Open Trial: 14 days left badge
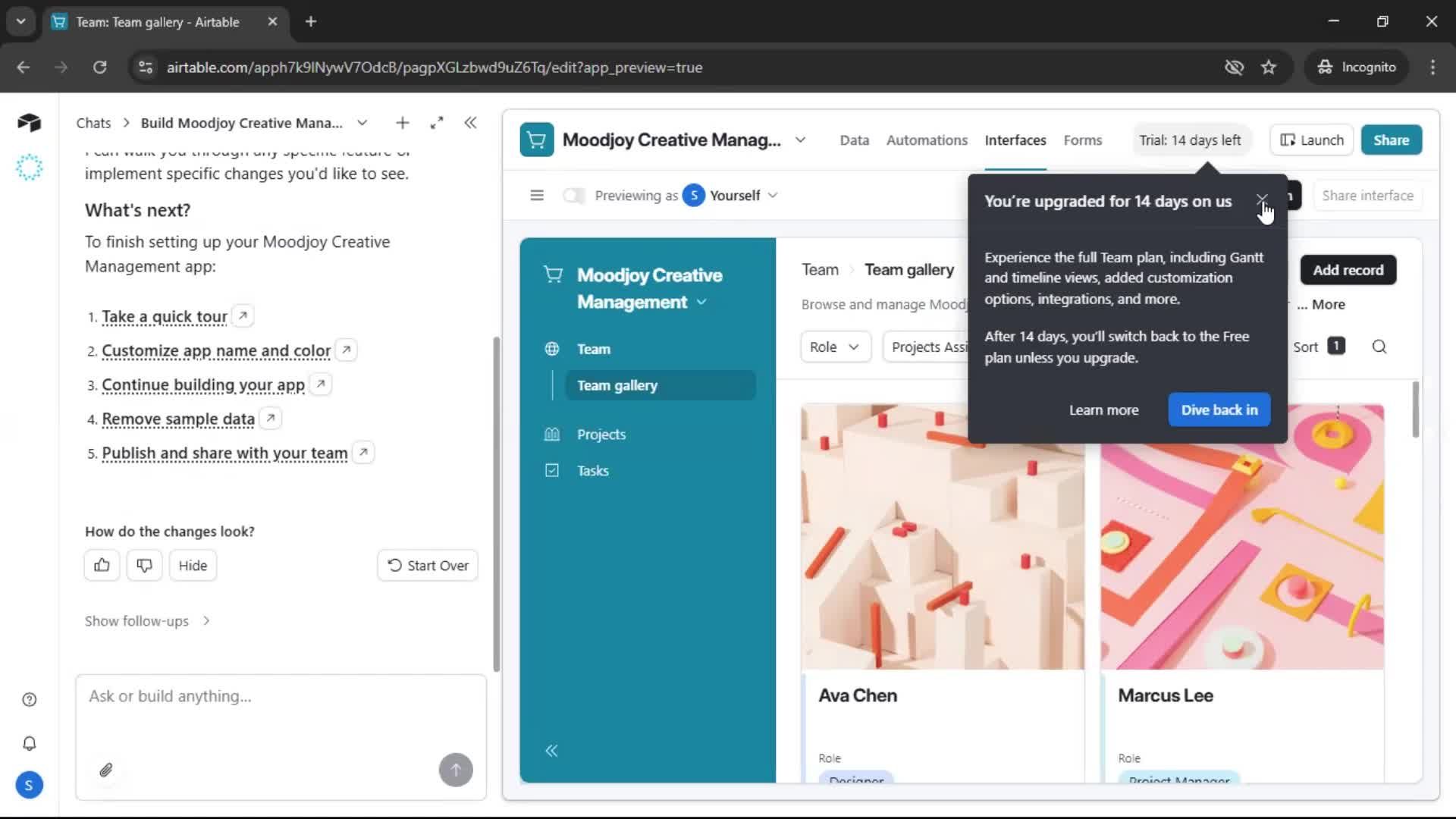The height and width of the screenshot is (819, 1456). pyautogui.click(x=1190, y=140)
